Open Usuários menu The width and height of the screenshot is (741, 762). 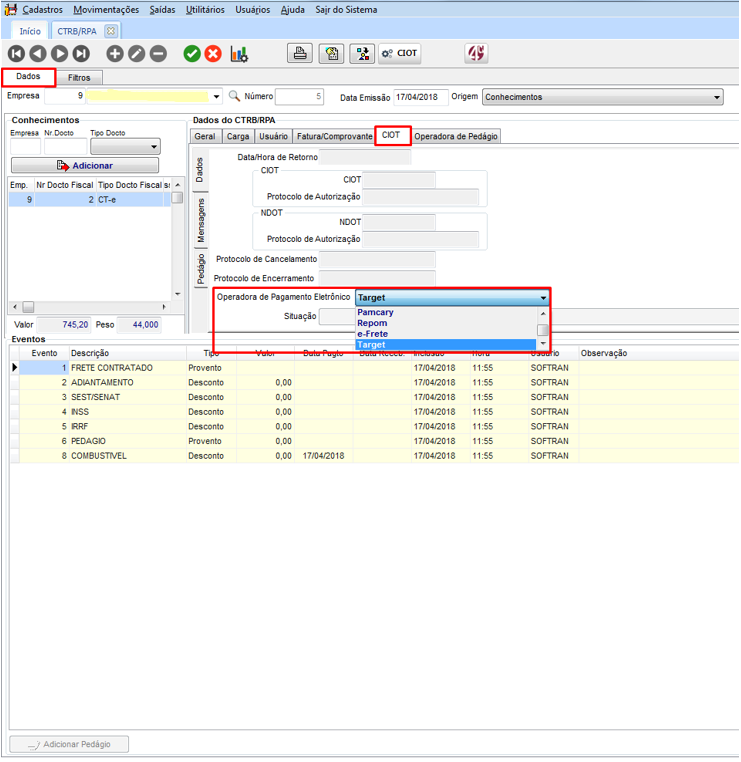pyautogui.click(x=253, y=10)
